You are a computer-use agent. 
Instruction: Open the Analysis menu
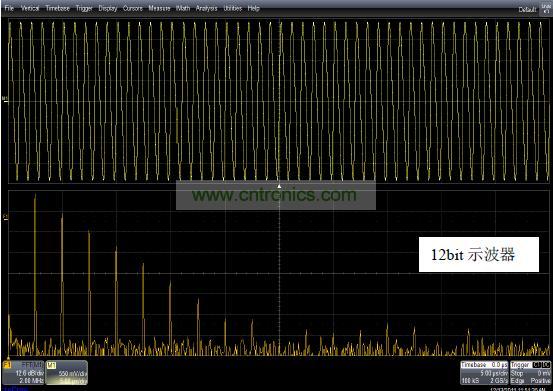coord(207,8)
